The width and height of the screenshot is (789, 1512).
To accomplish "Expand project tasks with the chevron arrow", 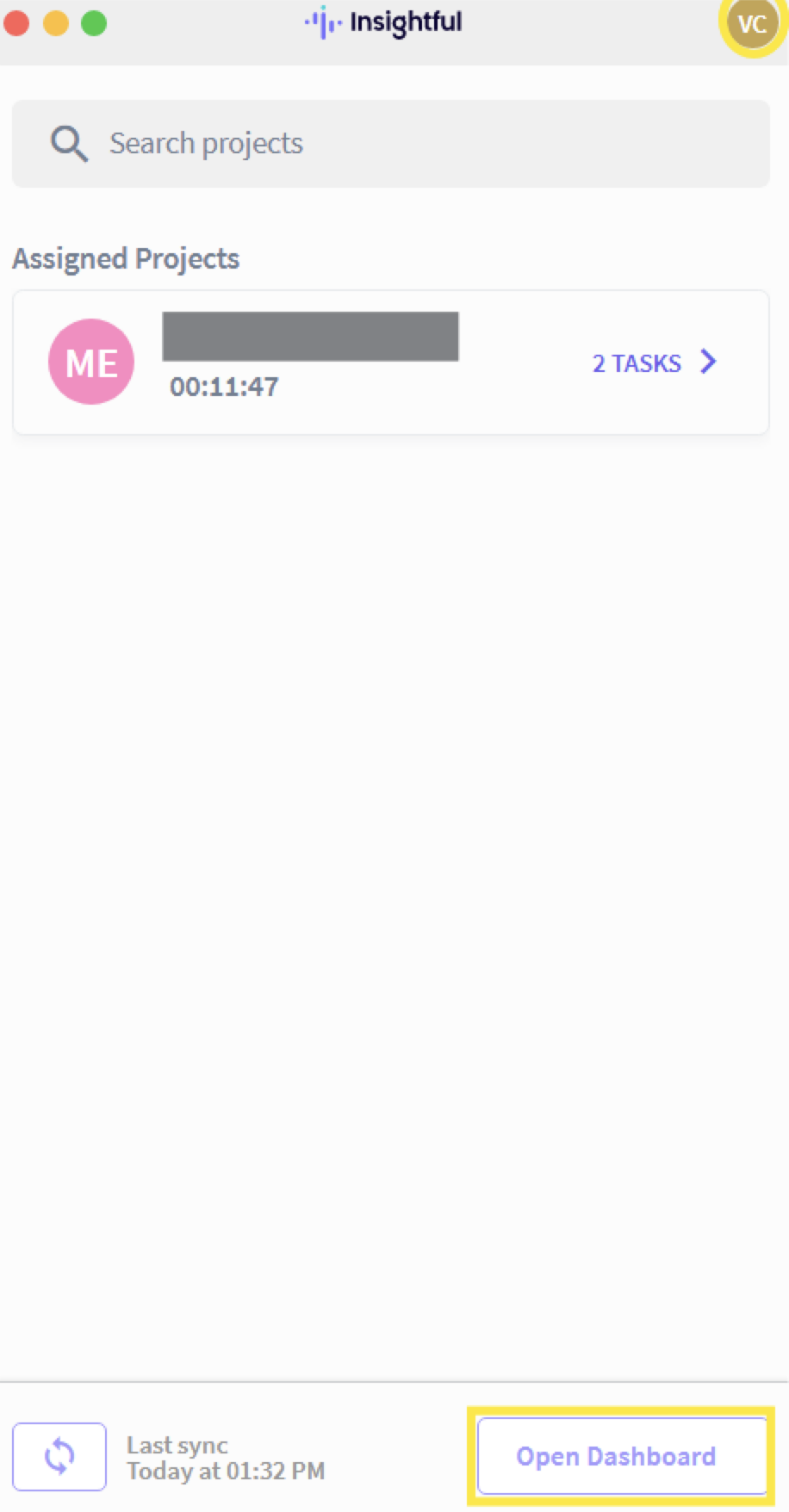I will point(708,362).
